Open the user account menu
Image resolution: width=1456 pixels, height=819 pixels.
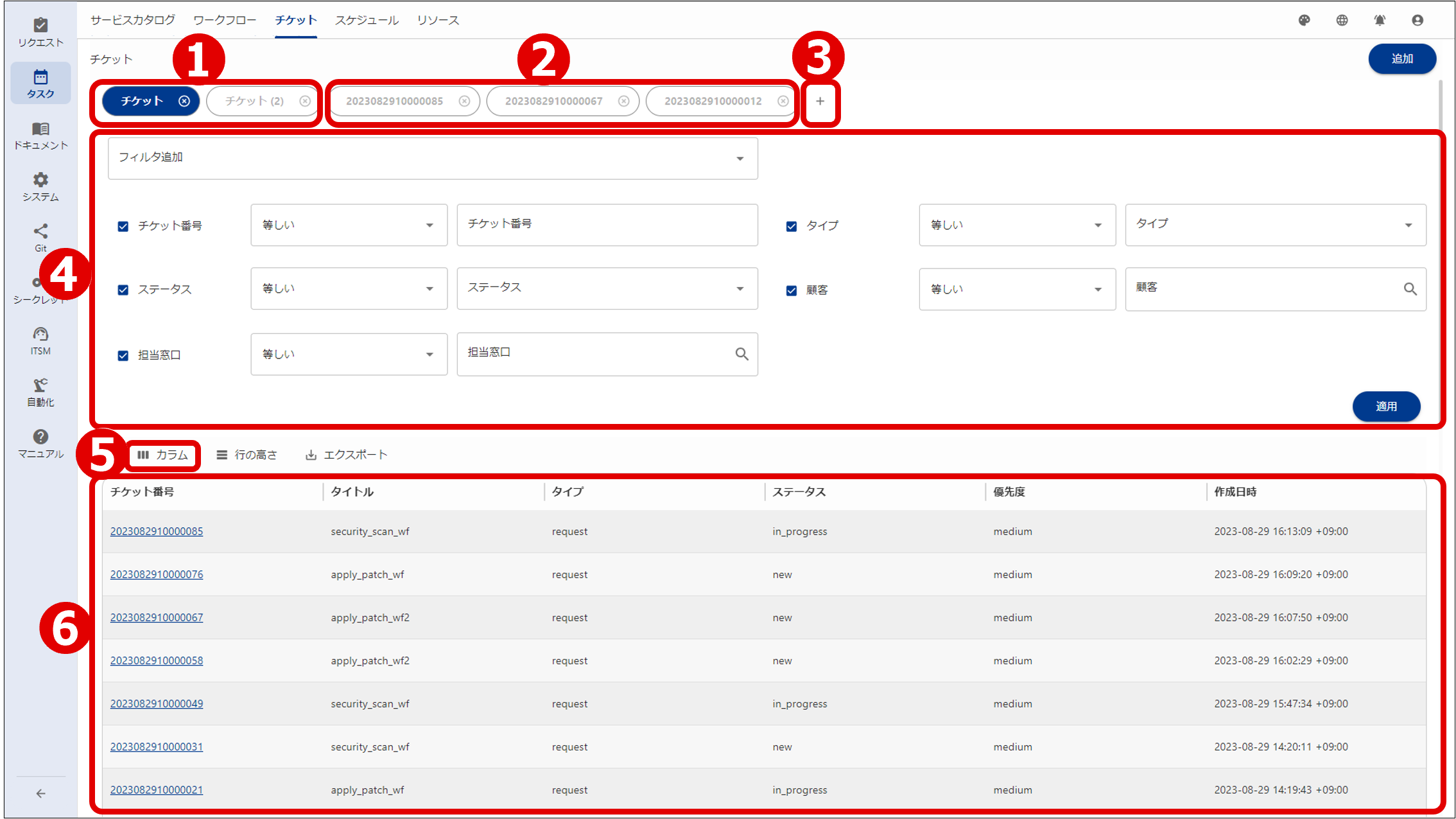[1417, 20]
